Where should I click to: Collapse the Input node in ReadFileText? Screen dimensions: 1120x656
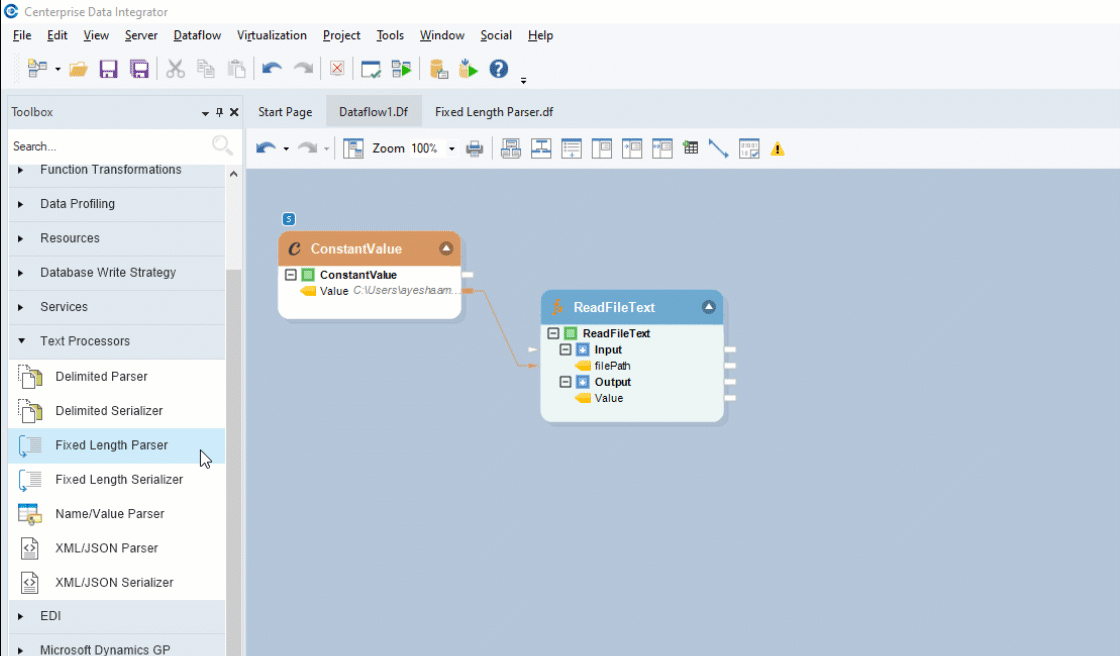(x=566, y=350)
